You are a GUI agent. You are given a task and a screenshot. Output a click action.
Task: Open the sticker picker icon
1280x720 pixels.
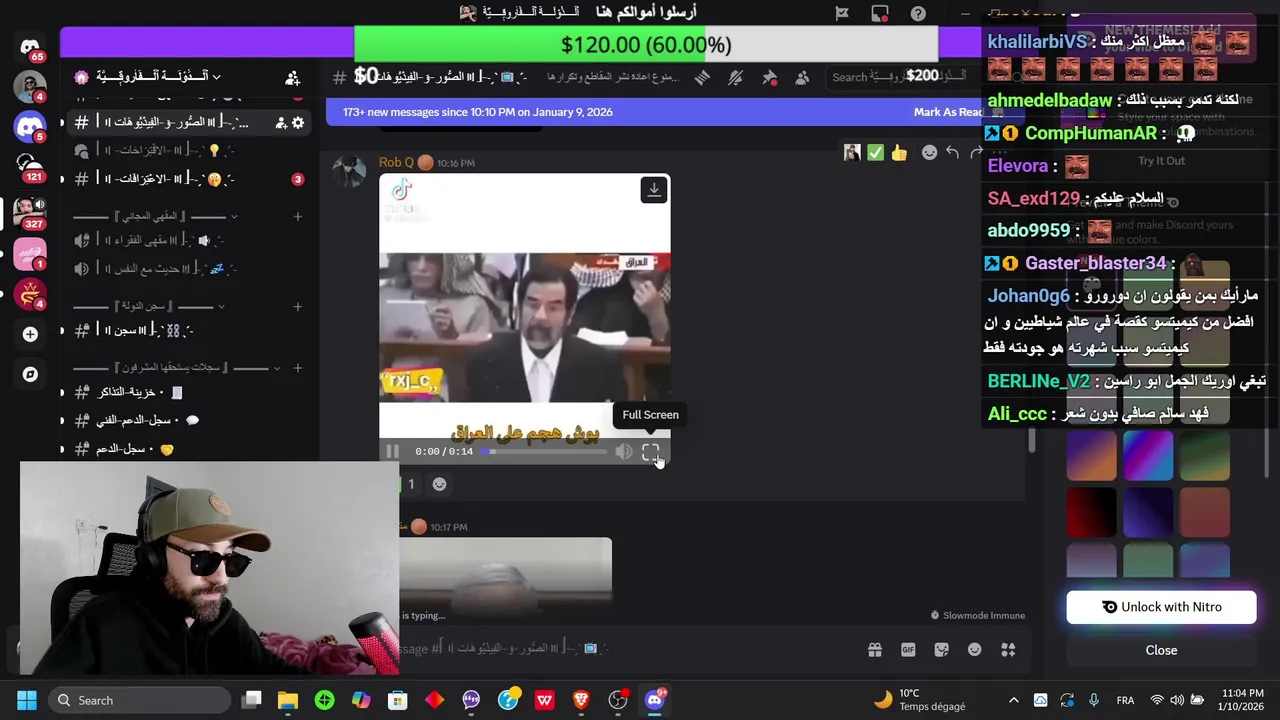tap(941, 649)
